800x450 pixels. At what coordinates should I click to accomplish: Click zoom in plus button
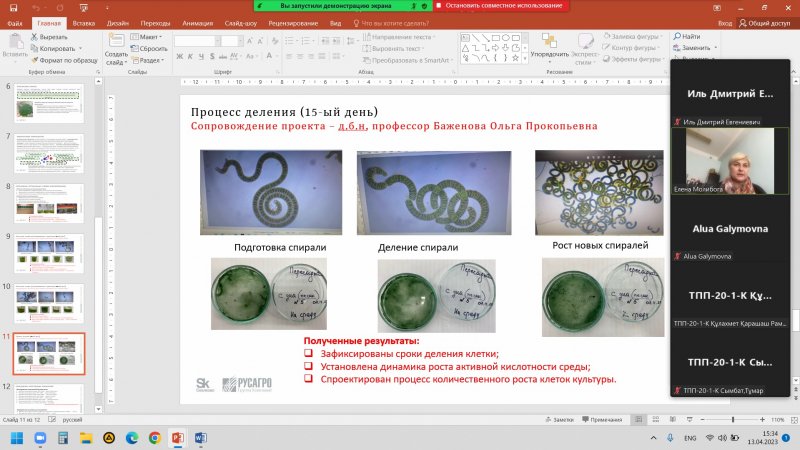pyautogui.click(x=762, y=419)
